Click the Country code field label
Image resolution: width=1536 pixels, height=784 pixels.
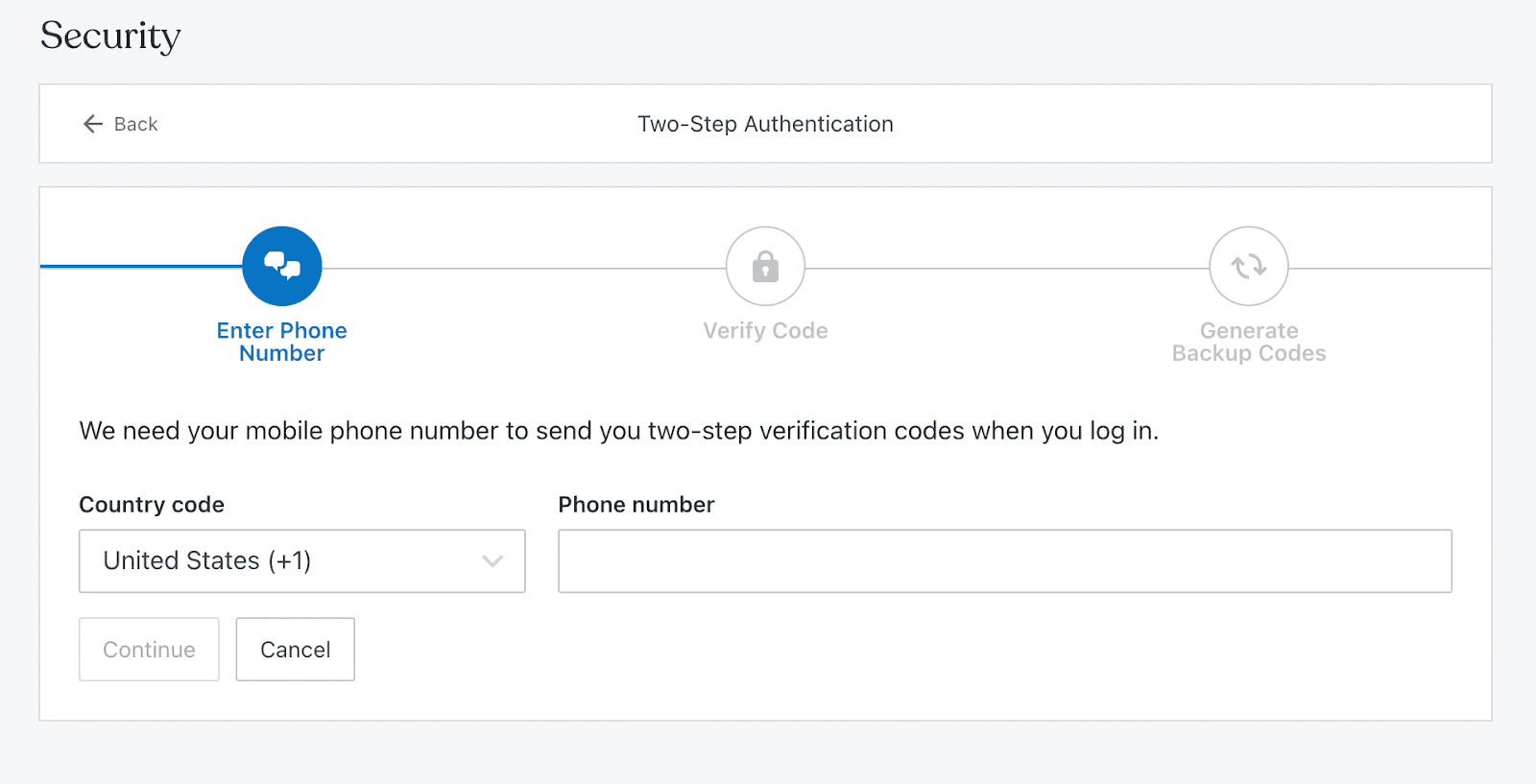pyautogui.click(x=151, y=504)
